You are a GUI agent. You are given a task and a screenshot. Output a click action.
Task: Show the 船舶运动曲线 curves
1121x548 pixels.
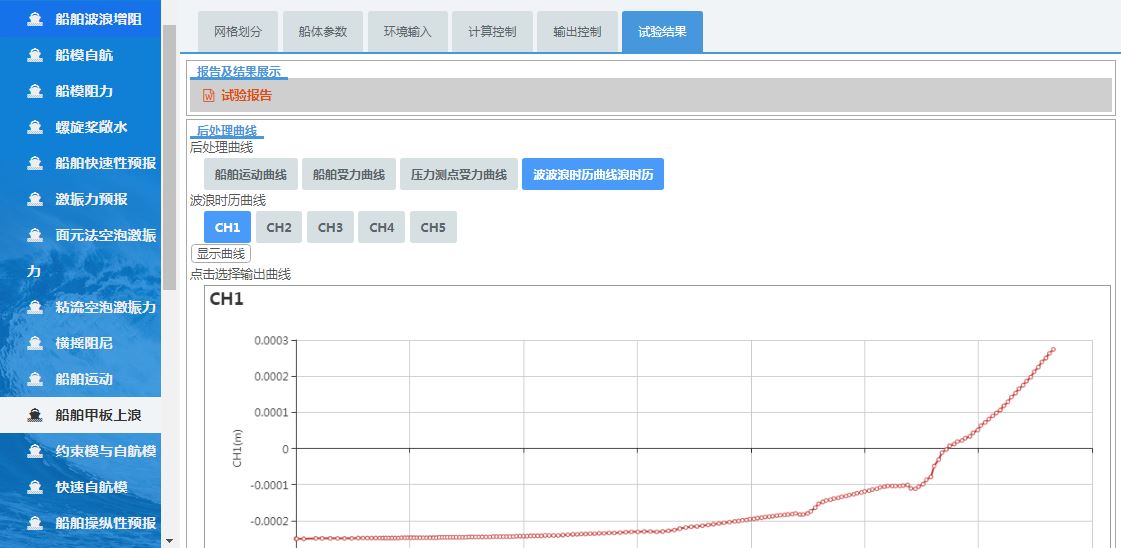(250, 174)
